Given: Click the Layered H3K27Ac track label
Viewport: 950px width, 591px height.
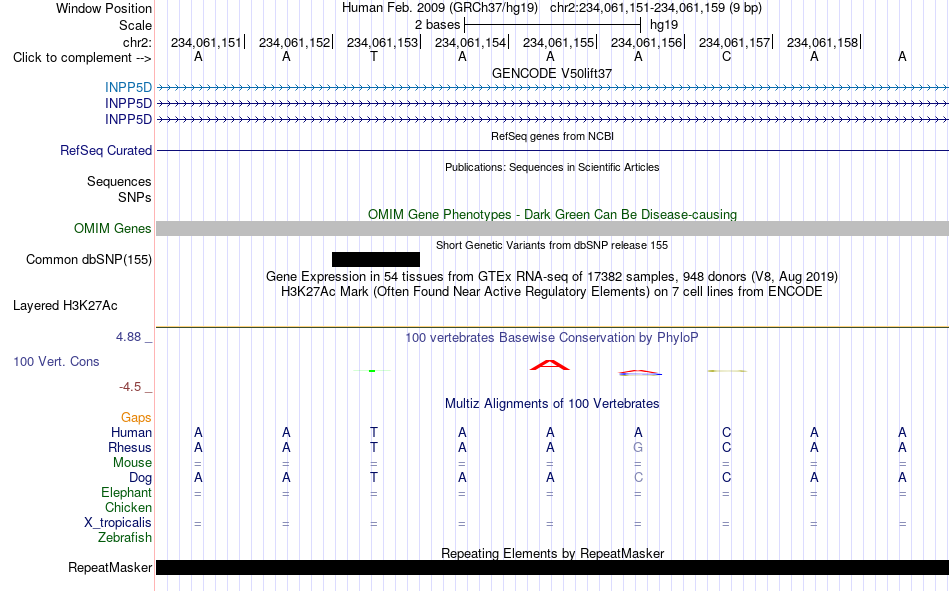Looking at the screenshot, I should pyautogui.click(x=65, y=306).
